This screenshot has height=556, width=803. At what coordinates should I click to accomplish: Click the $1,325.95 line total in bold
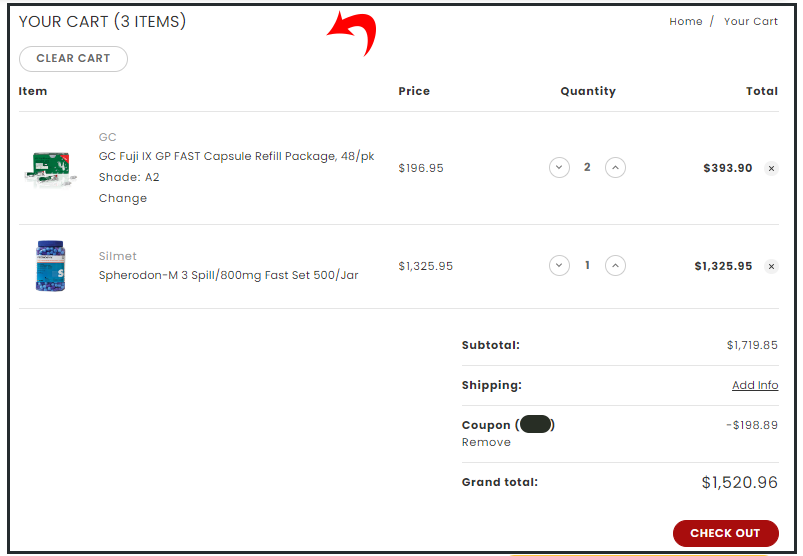[x=723, y=266]
